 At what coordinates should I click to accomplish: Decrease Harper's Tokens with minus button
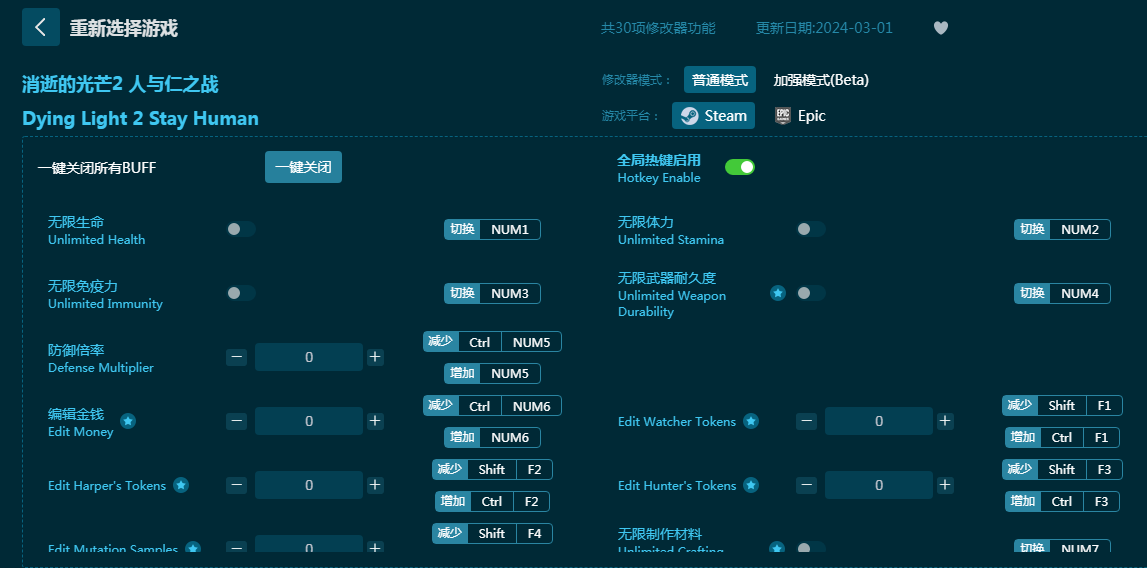pyautogui.click(x=236, y=485)
